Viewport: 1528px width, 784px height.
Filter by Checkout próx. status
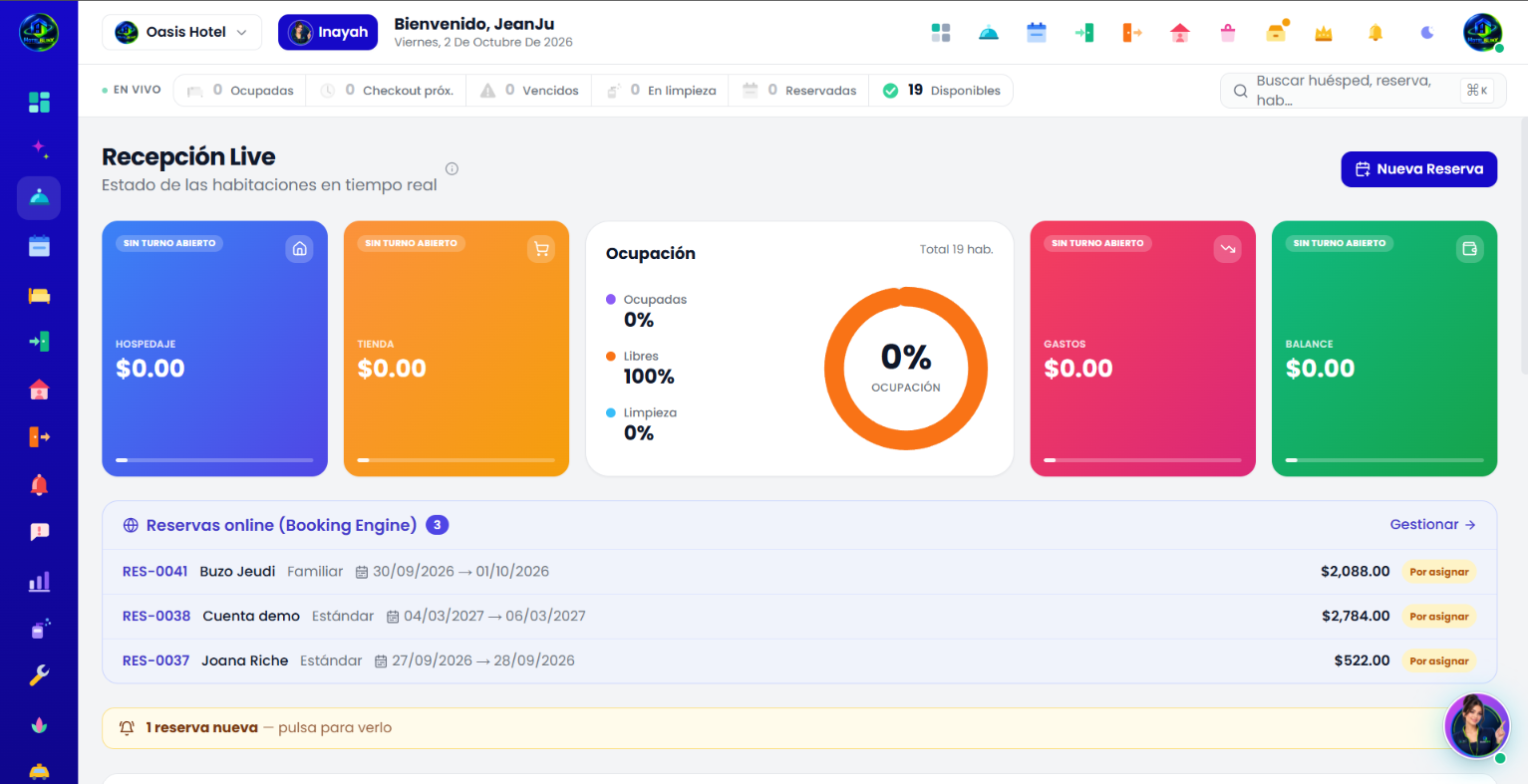coord(387,91)
